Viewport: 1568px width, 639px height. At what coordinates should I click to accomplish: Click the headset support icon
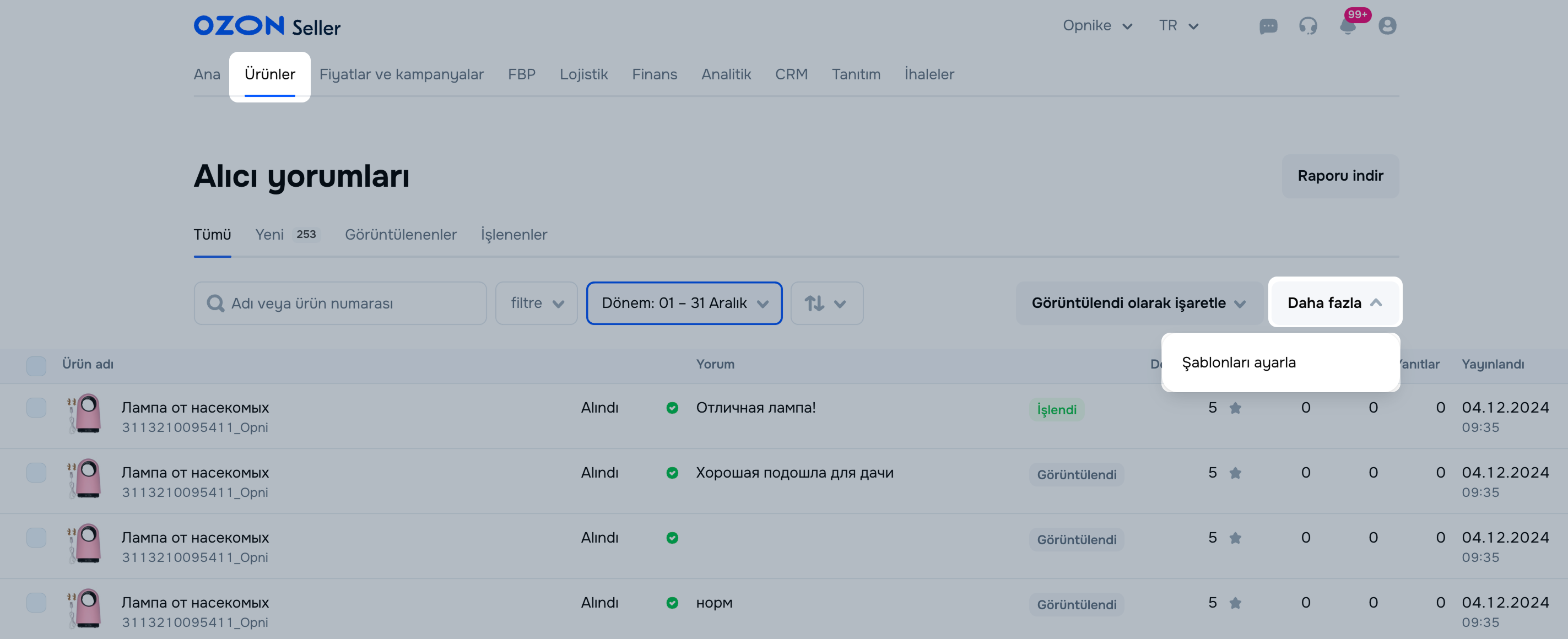coord(1307,25)
